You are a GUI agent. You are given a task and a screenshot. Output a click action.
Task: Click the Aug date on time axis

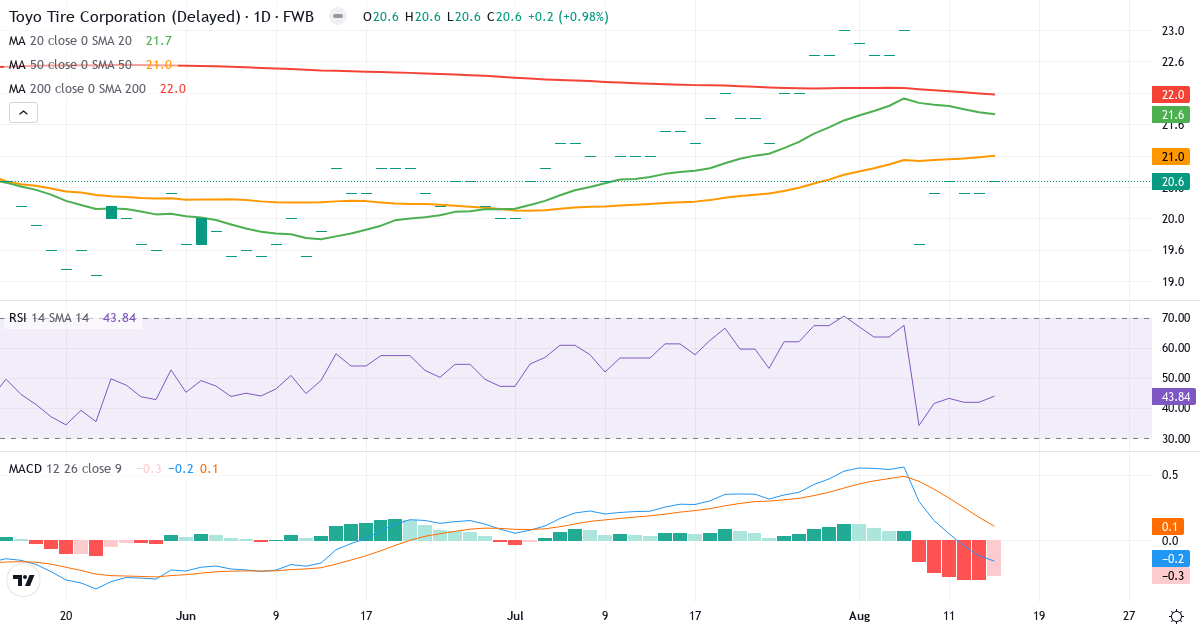coord(859,616)
